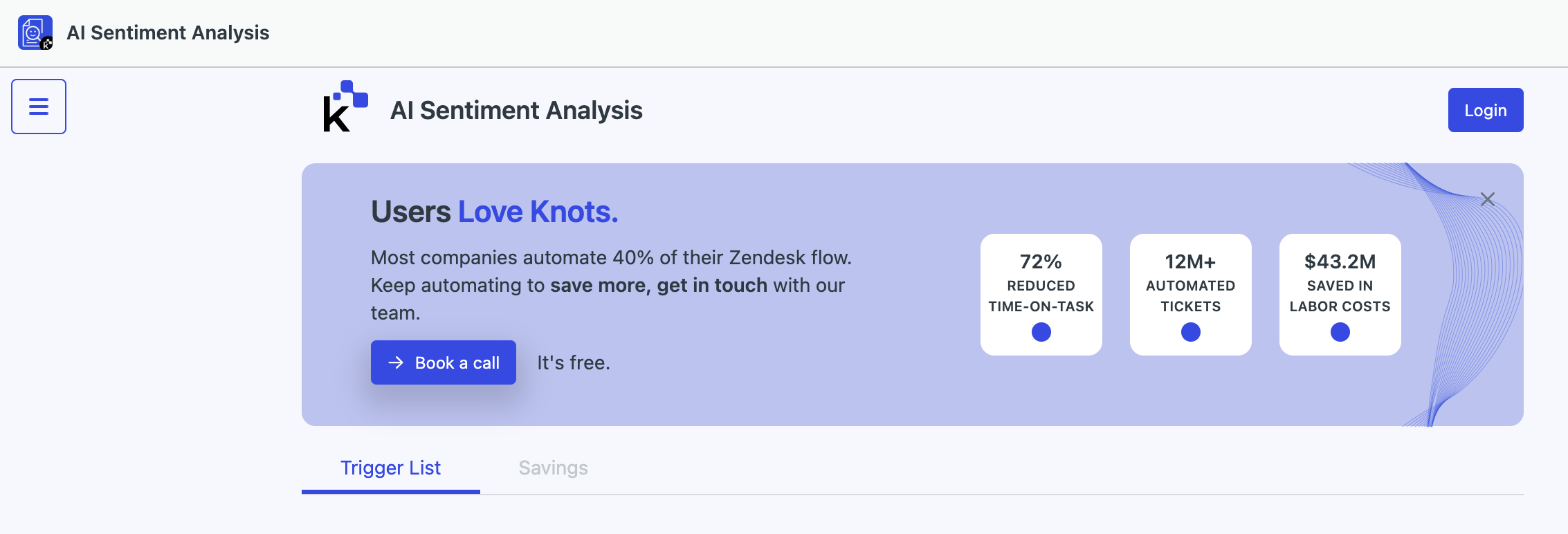Viewport: 1568px width, 534px height.
Task: Click the top bar AI Sentiment Analysis title
Action: point(168,33)
